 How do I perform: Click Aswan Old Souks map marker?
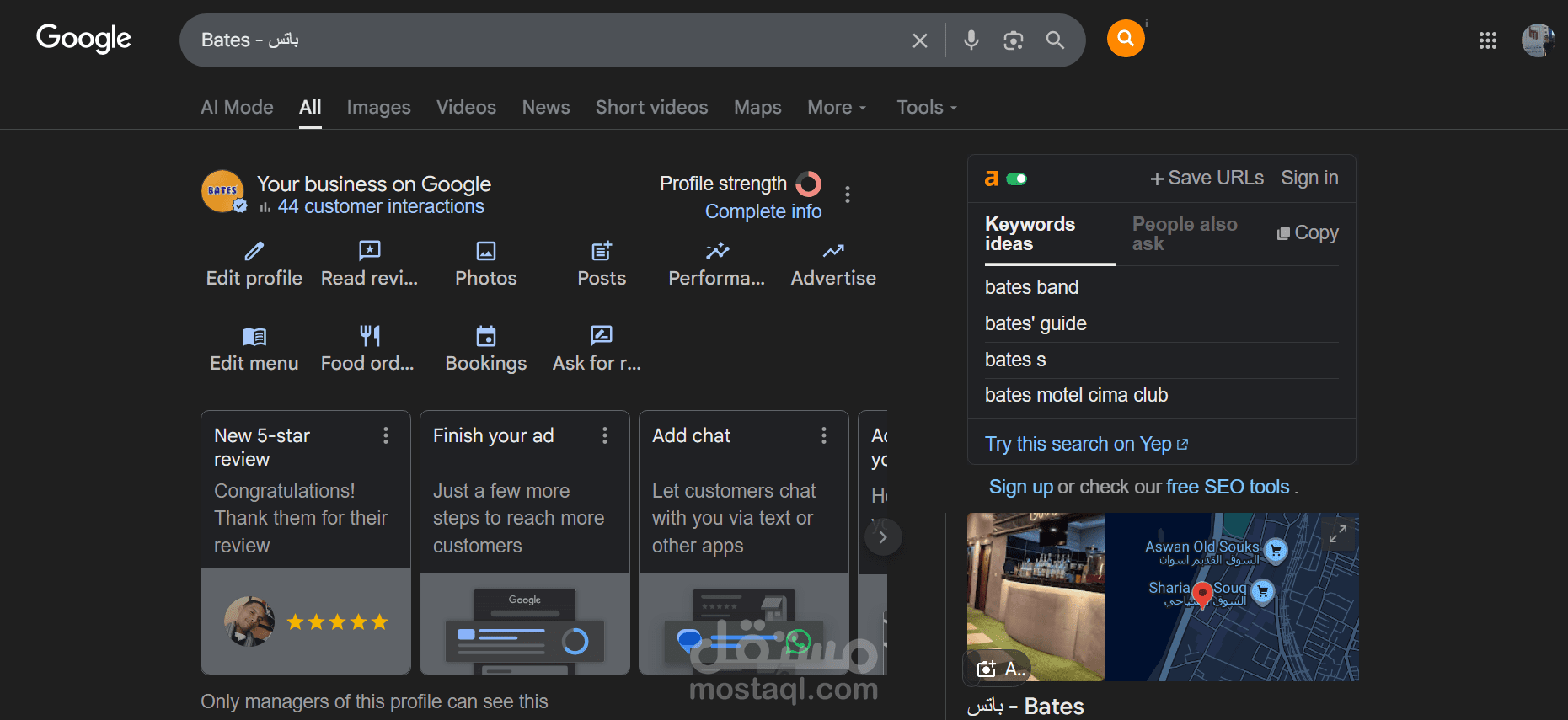1276,551
